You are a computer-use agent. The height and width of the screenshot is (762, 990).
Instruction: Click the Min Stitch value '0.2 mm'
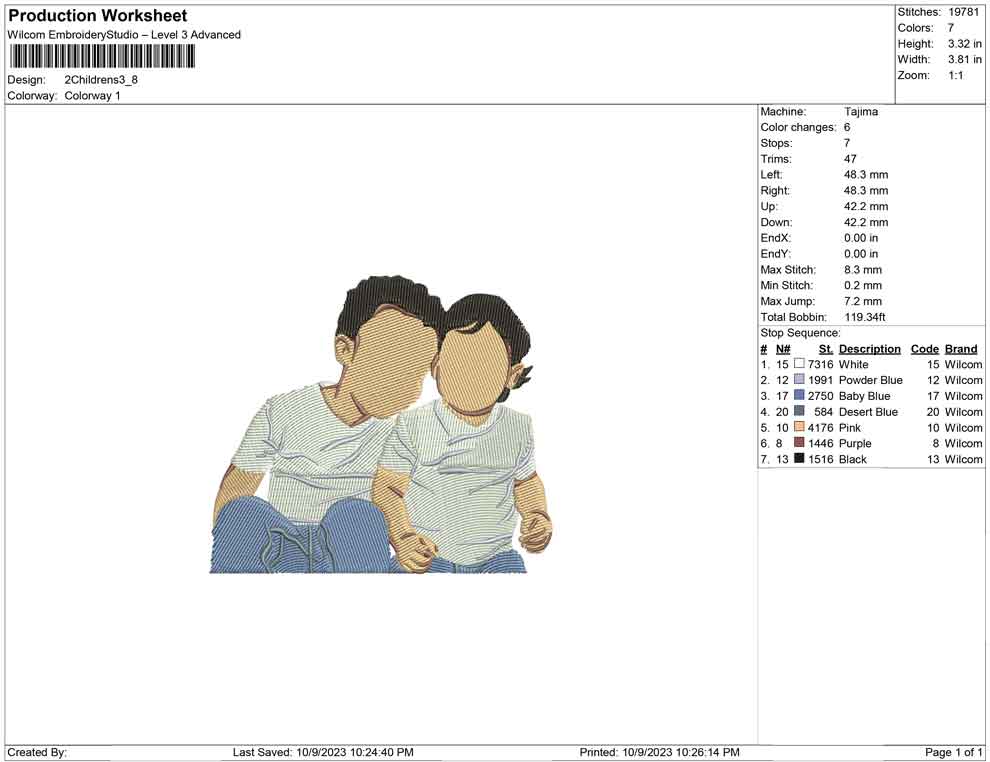pos(862,285)
